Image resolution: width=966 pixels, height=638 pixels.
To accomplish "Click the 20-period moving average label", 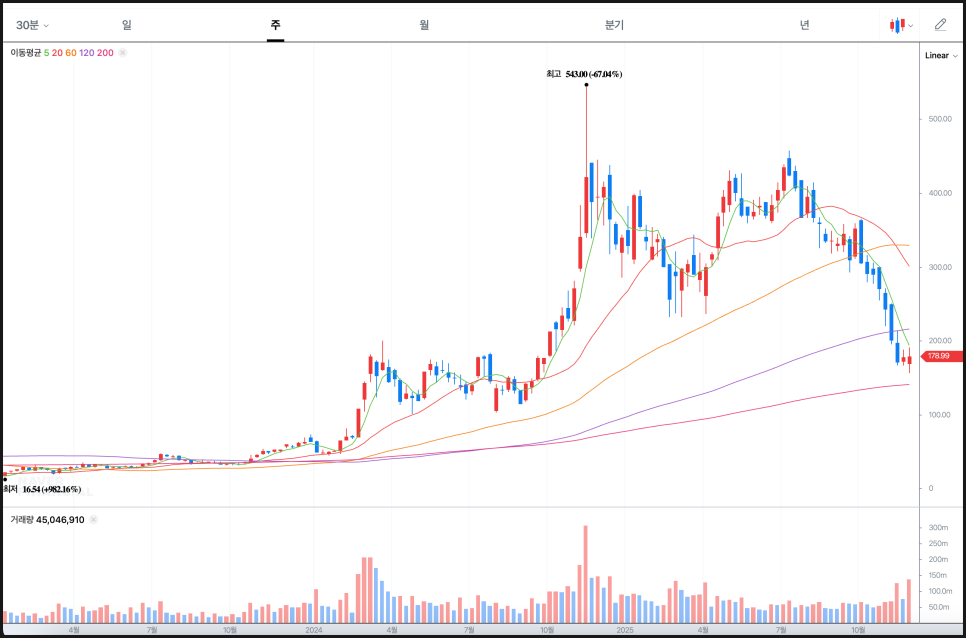I will (57, 52).
